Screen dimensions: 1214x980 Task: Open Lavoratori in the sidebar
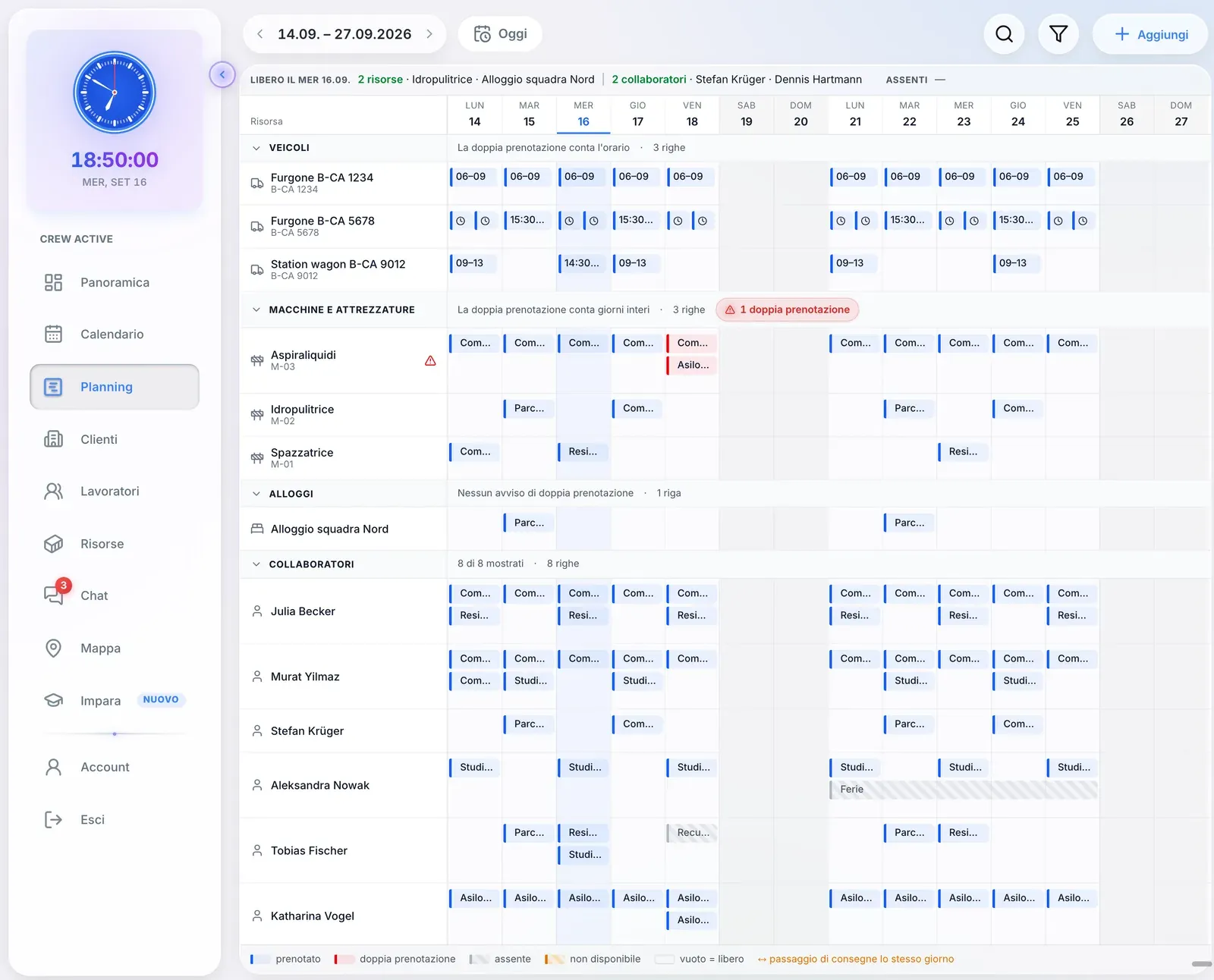[115, 492]
